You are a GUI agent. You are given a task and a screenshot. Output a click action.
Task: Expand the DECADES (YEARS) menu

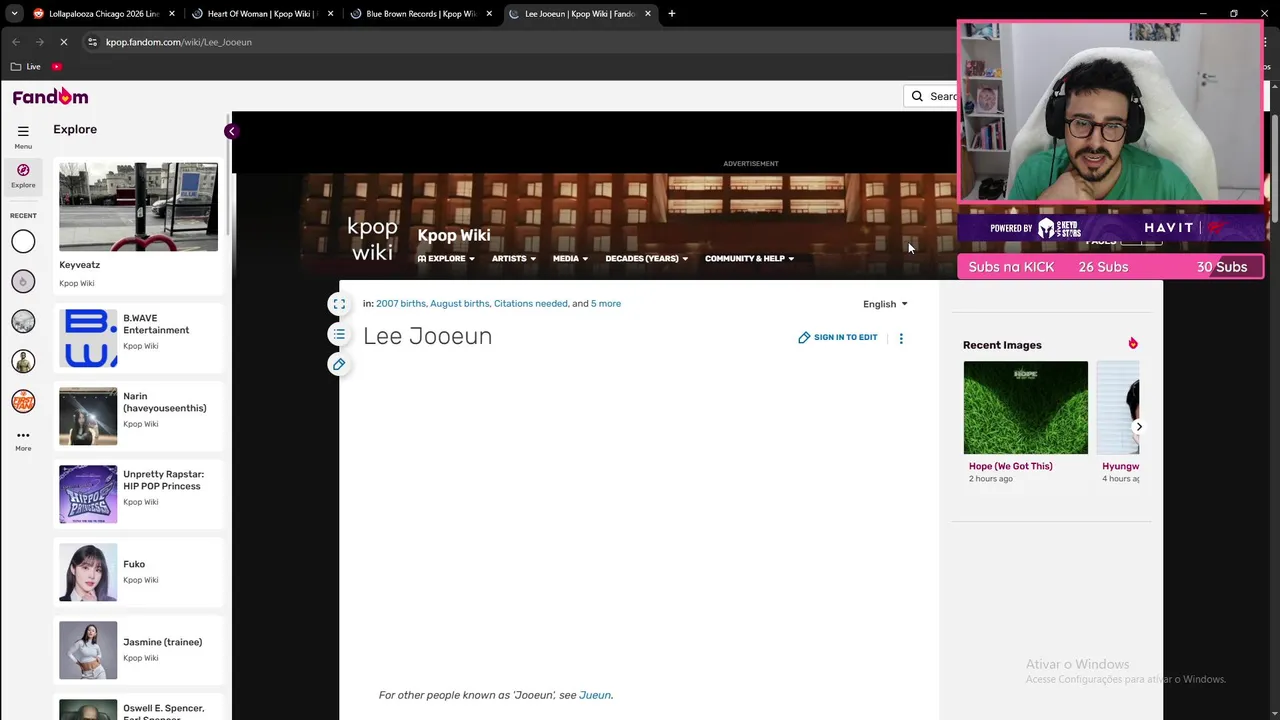pos(647,259)
